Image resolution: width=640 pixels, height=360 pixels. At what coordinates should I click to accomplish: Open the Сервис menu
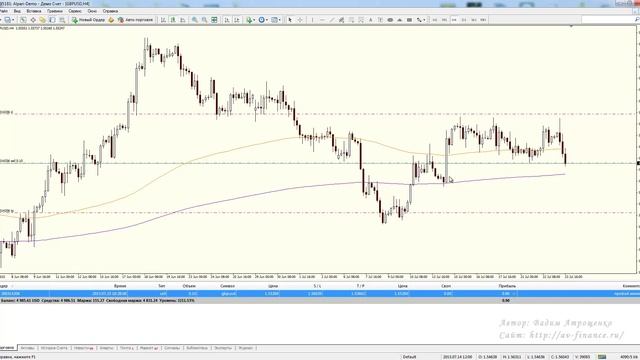(75, 11)
